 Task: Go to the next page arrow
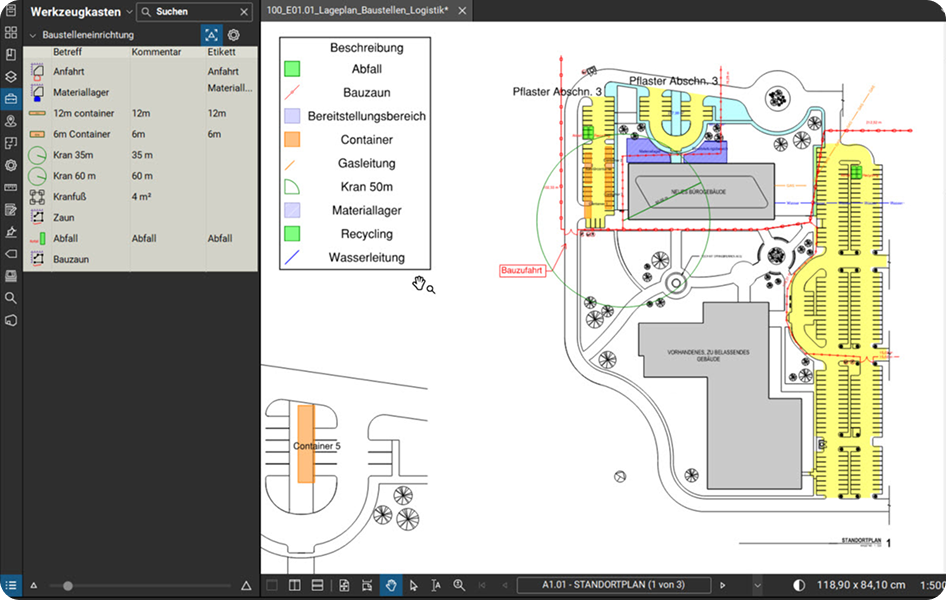click(723, 585)
